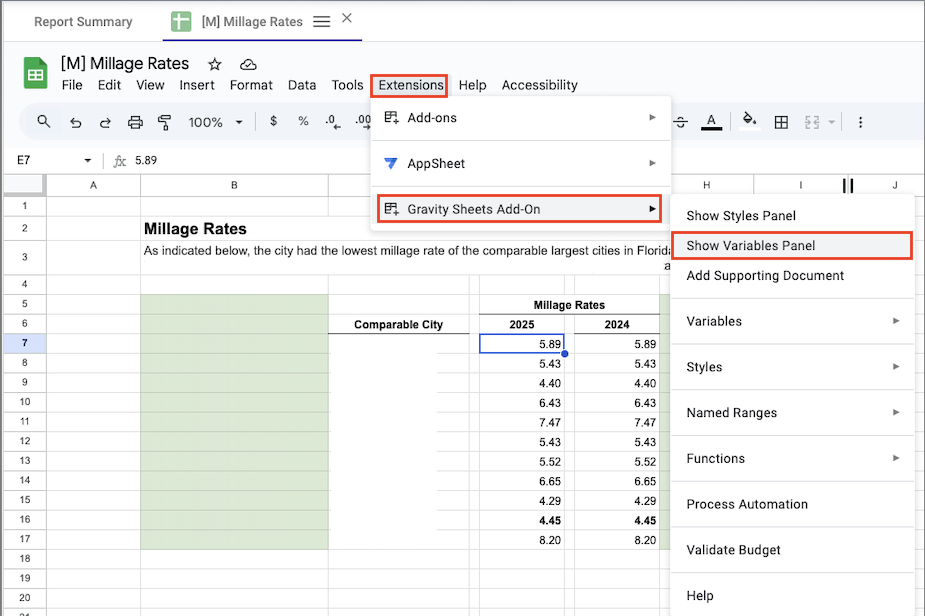Select the Comparable City header cell
This screenshot has height=616, width=925.
399,324
